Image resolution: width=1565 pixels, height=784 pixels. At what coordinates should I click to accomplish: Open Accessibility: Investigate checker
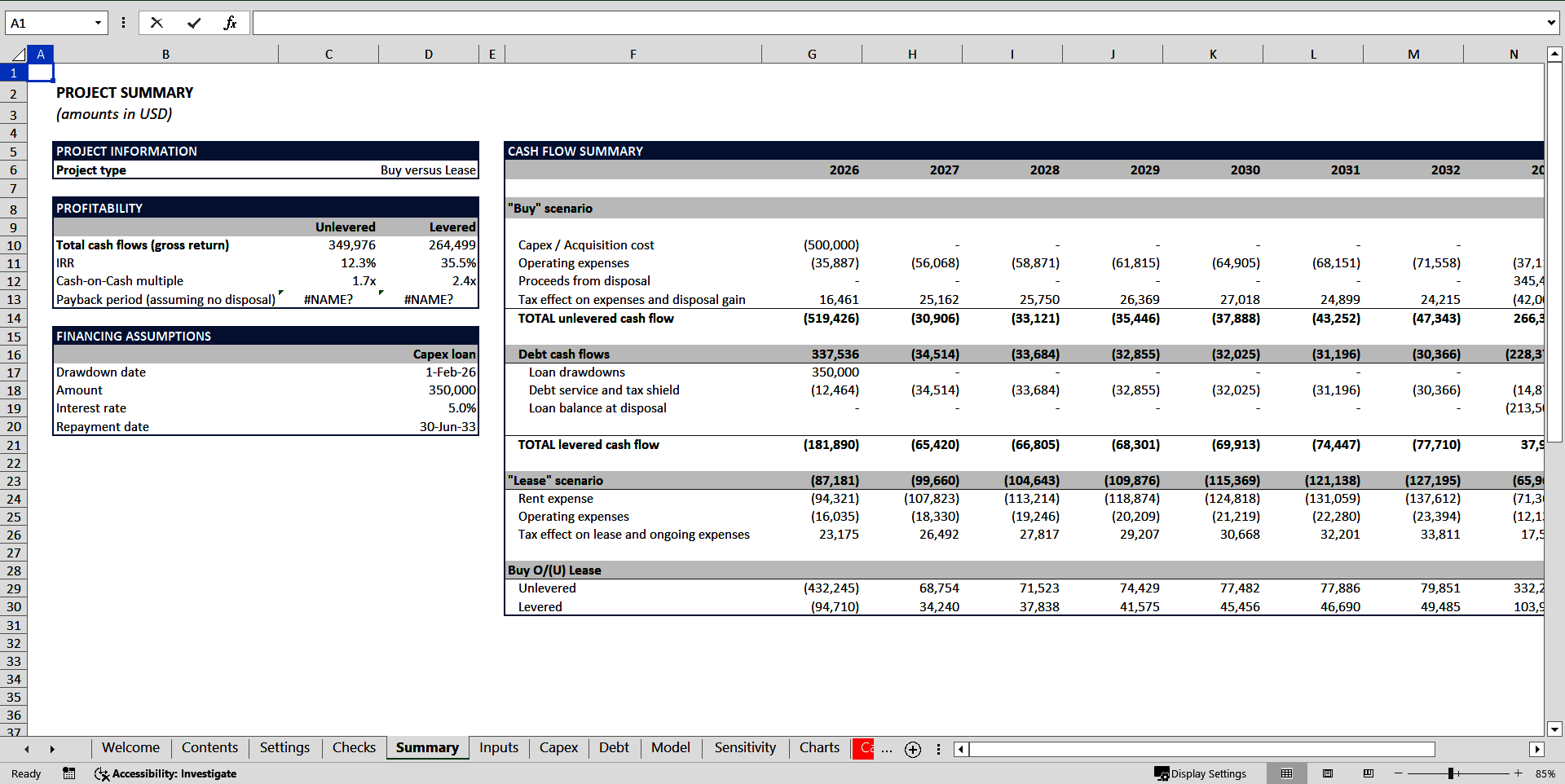coord(165,773)
